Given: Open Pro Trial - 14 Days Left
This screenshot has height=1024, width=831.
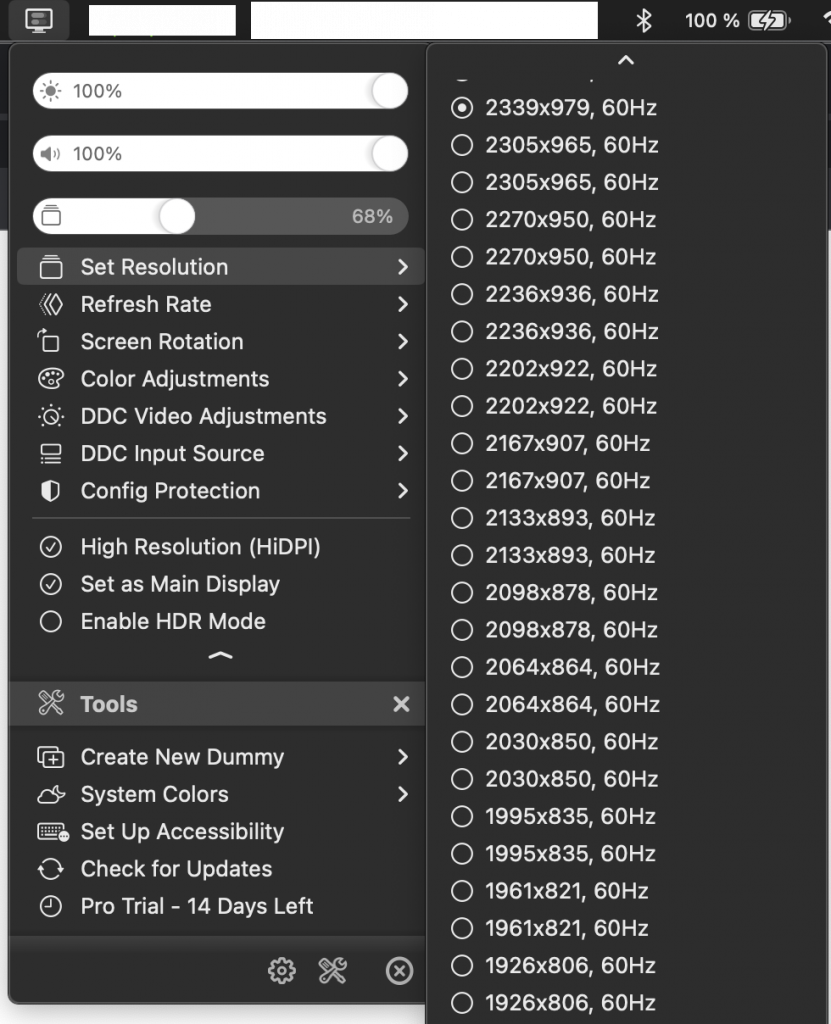Looking at the screenshot, I should click(198, 906).
